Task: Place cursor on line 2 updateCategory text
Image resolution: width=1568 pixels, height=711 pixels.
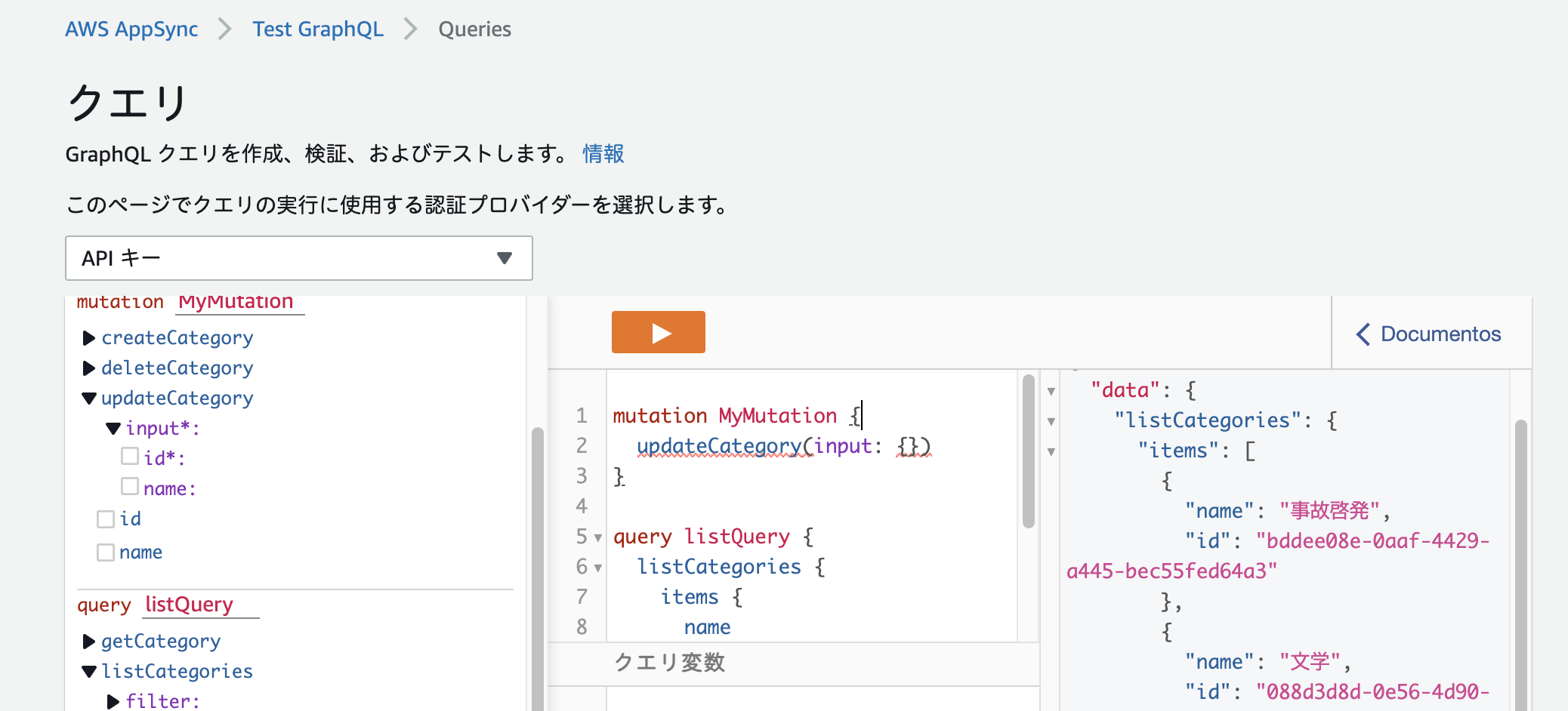Action: [718, 446]
